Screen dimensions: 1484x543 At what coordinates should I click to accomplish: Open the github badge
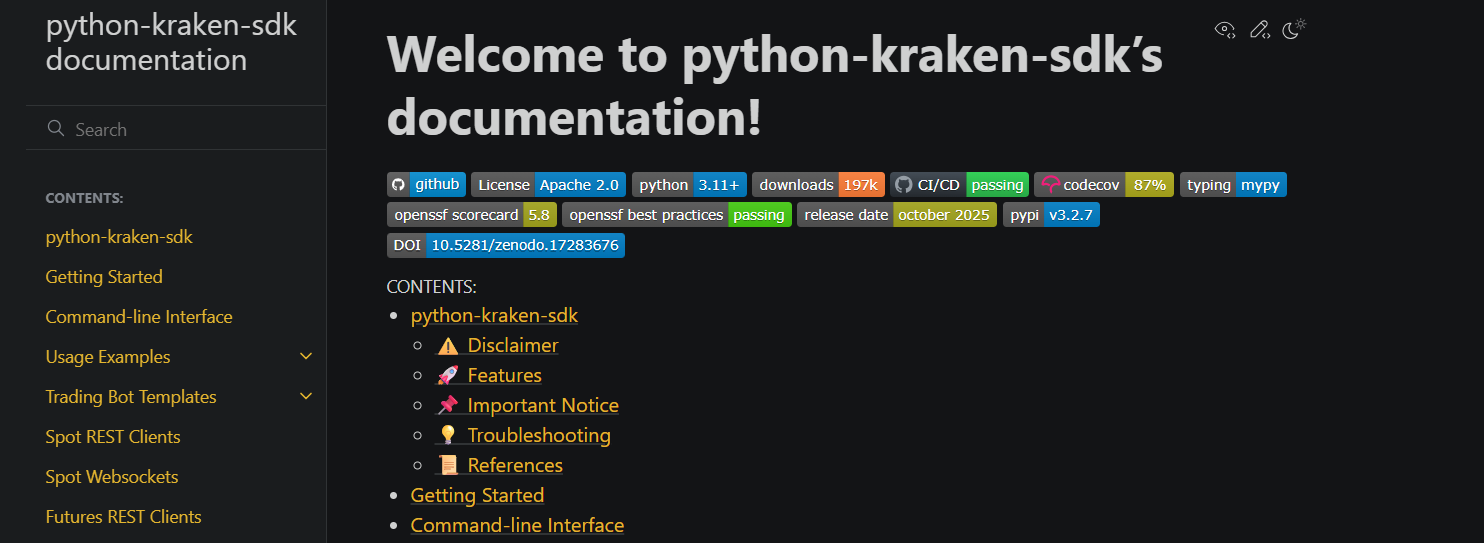[x=426, y=184]
